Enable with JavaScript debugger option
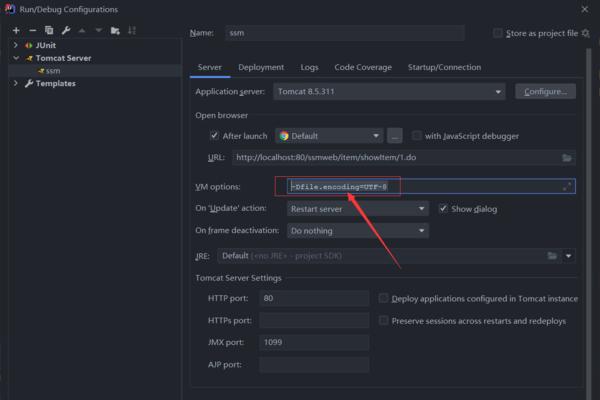 point(417,136)
